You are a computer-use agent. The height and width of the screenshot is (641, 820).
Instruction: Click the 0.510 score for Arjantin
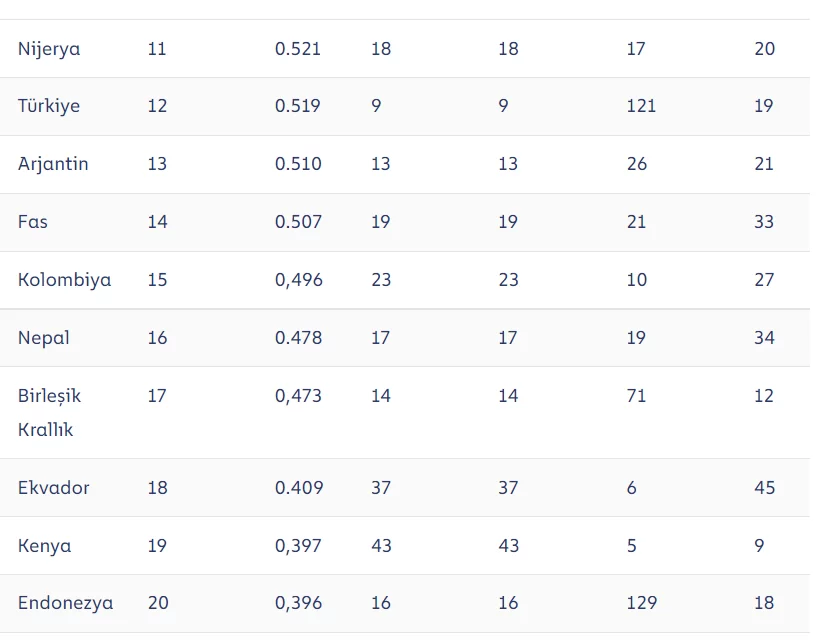(x=298, y=164)
